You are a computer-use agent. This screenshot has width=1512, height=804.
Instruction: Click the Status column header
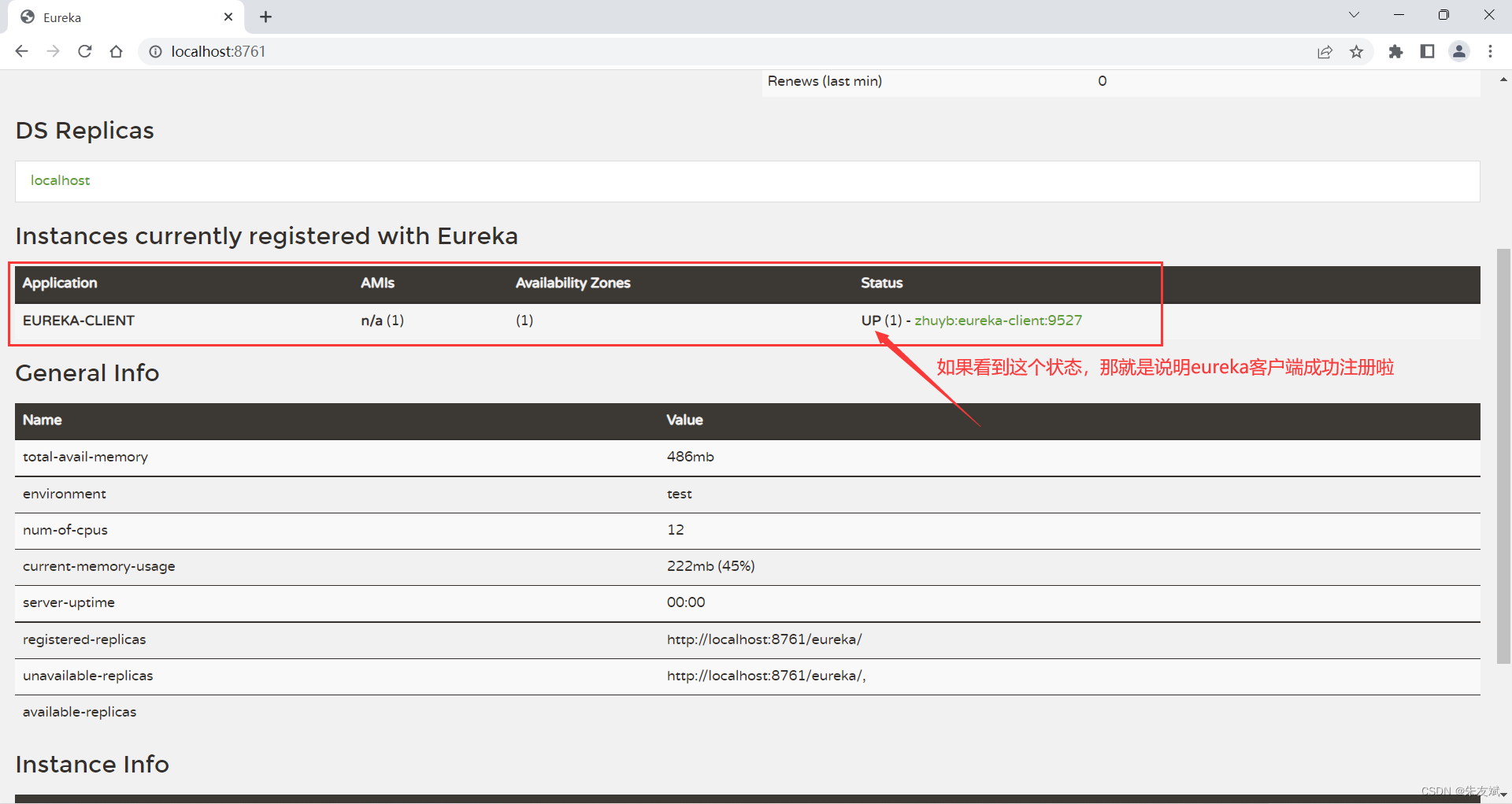click(881, 283)
